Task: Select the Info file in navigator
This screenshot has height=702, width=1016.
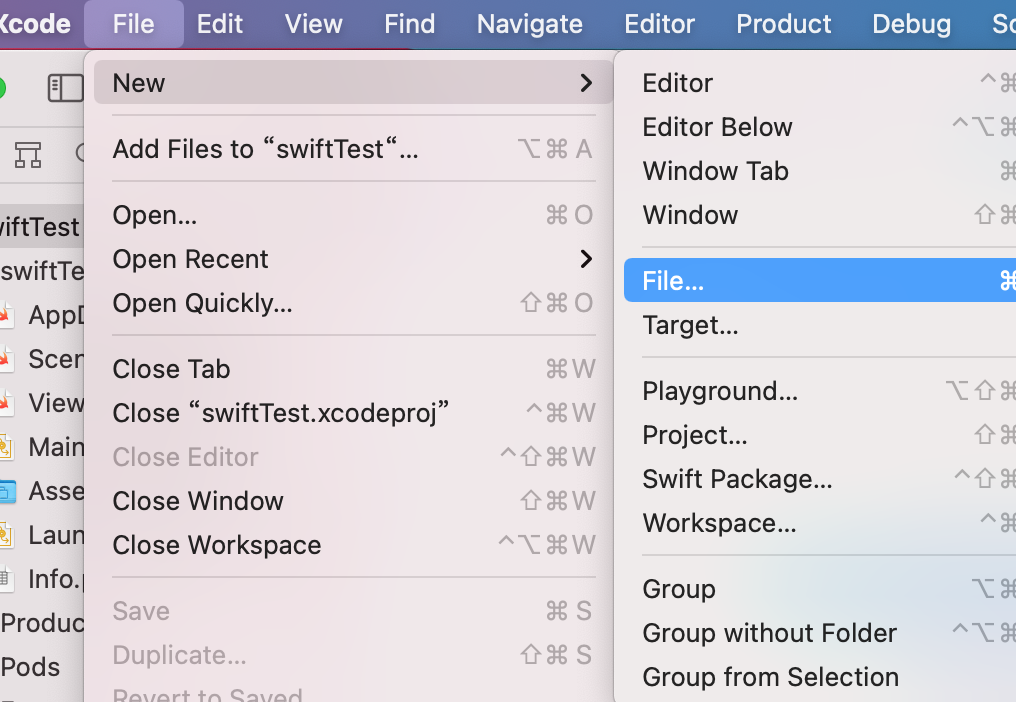Action: [42, 579]
